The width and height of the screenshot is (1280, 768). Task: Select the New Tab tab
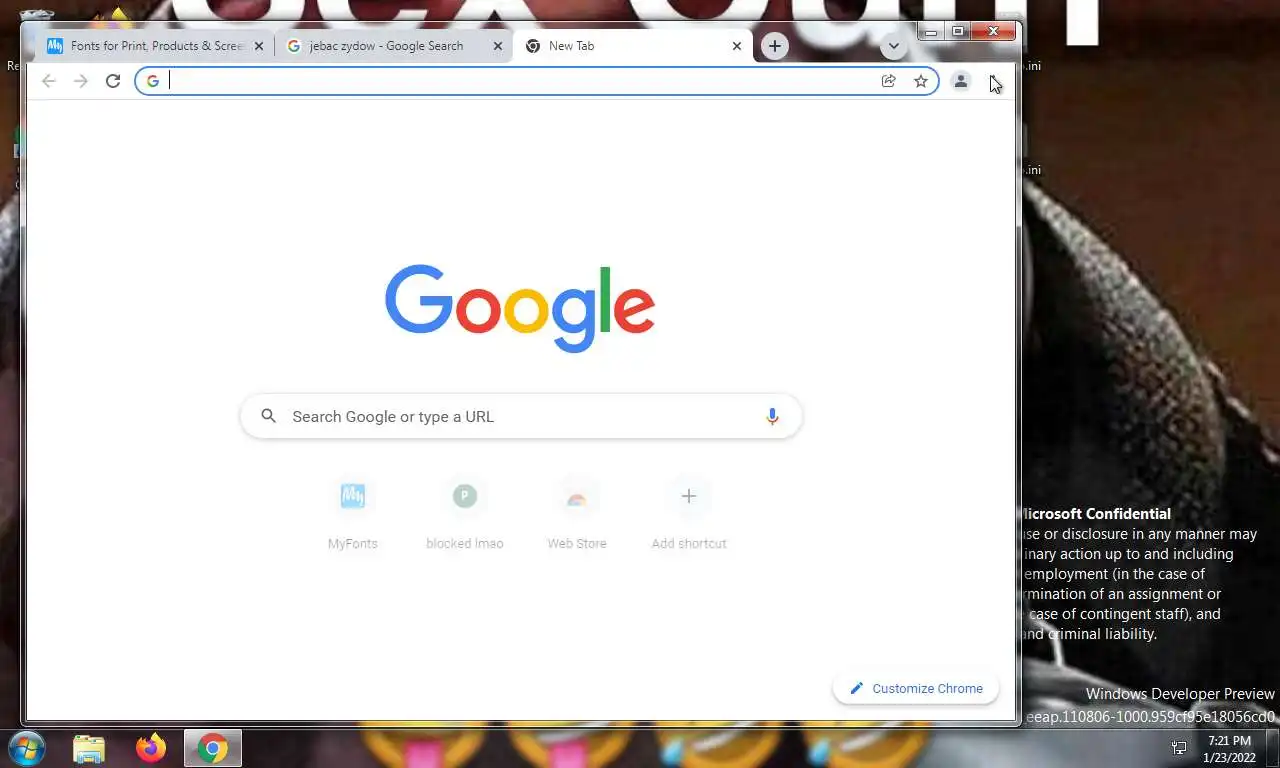633,46
